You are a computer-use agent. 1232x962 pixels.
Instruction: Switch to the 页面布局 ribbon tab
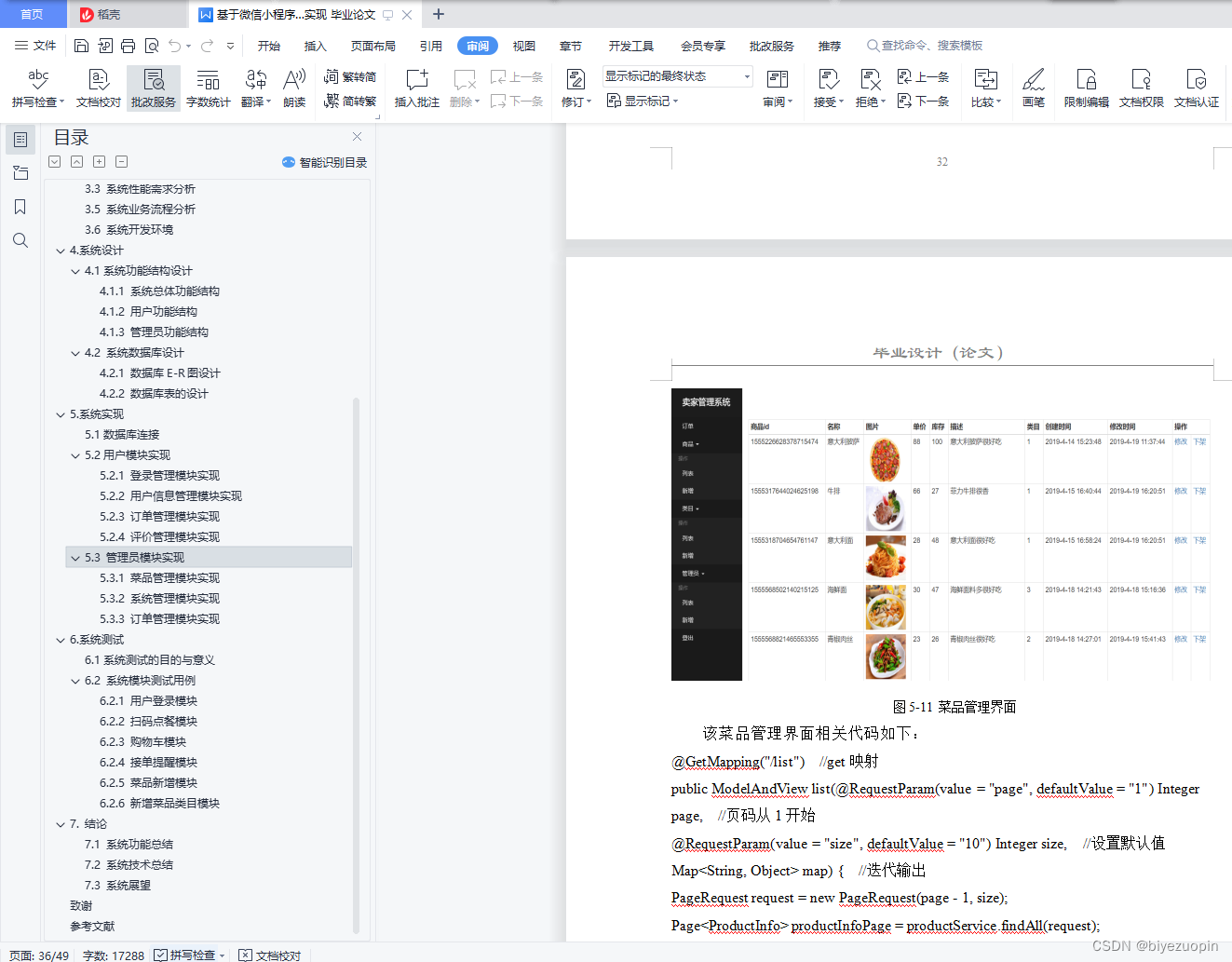373,46
